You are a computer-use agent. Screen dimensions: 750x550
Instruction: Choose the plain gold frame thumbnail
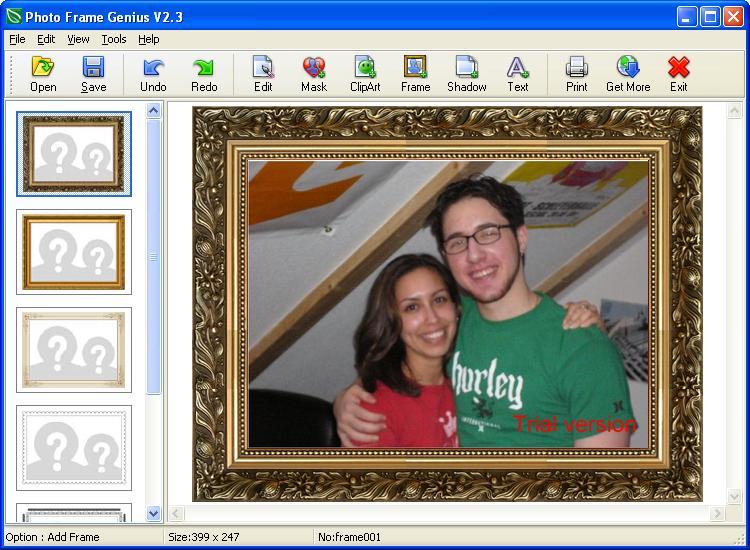74,252
